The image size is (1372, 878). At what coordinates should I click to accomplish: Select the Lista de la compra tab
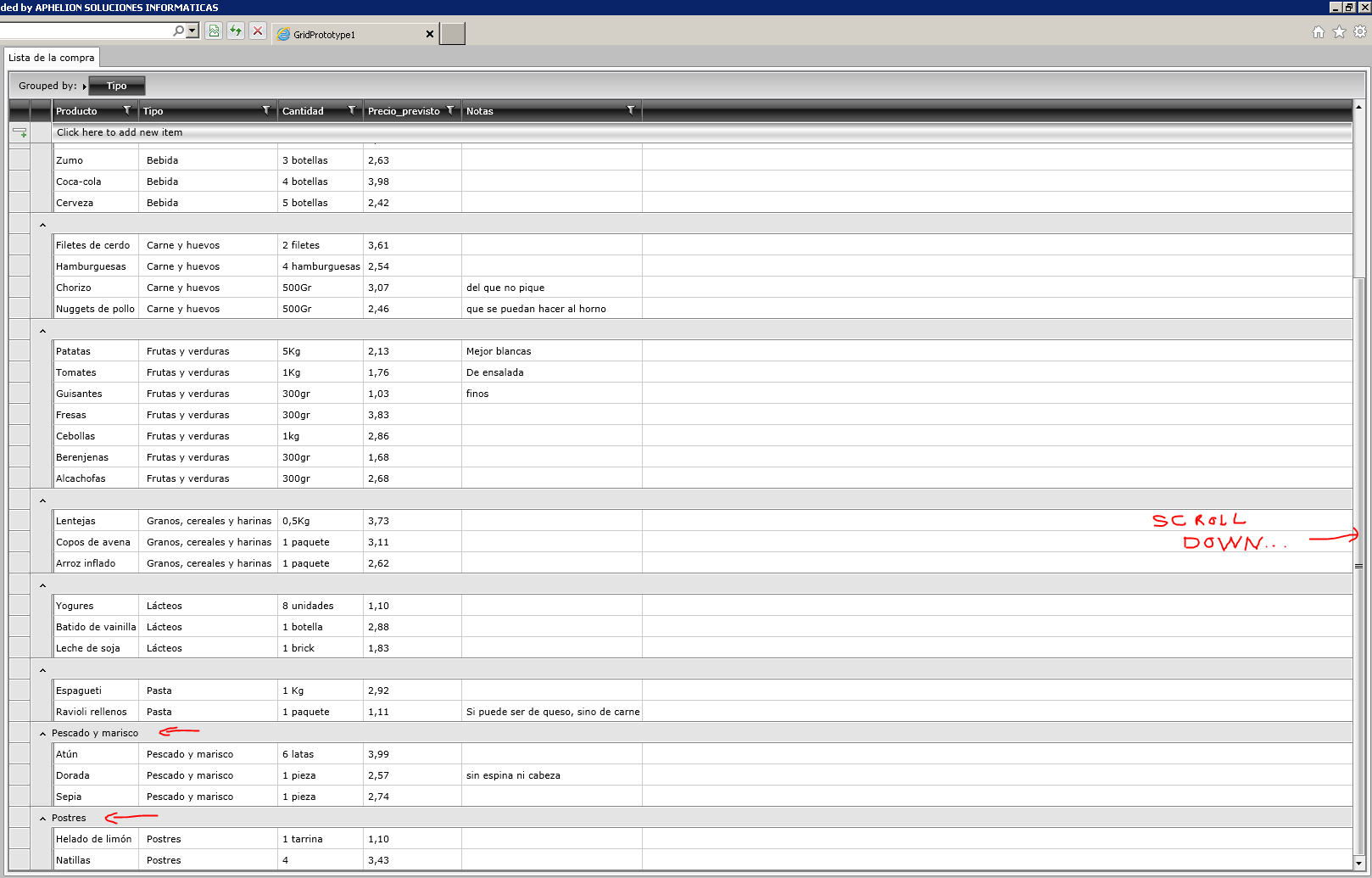coord(52,58)
